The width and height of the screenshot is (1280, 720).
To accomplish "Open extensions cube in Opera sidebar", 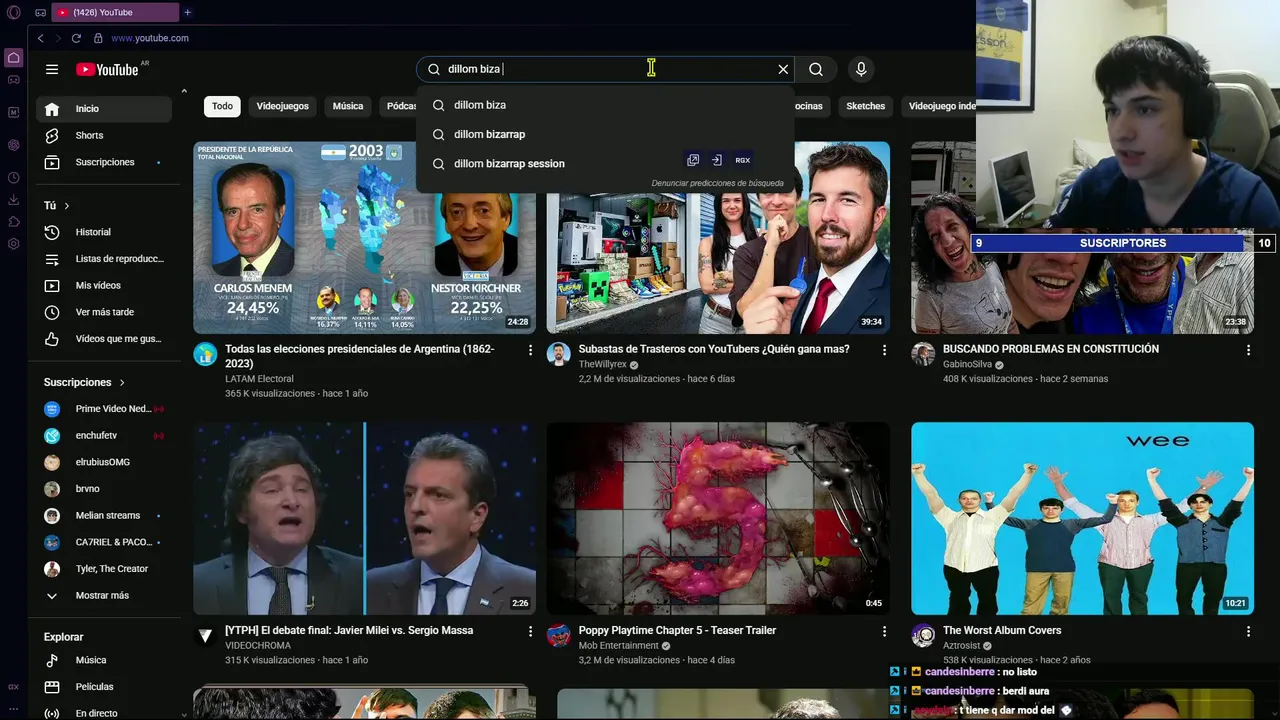I will (x=13, y=222).
